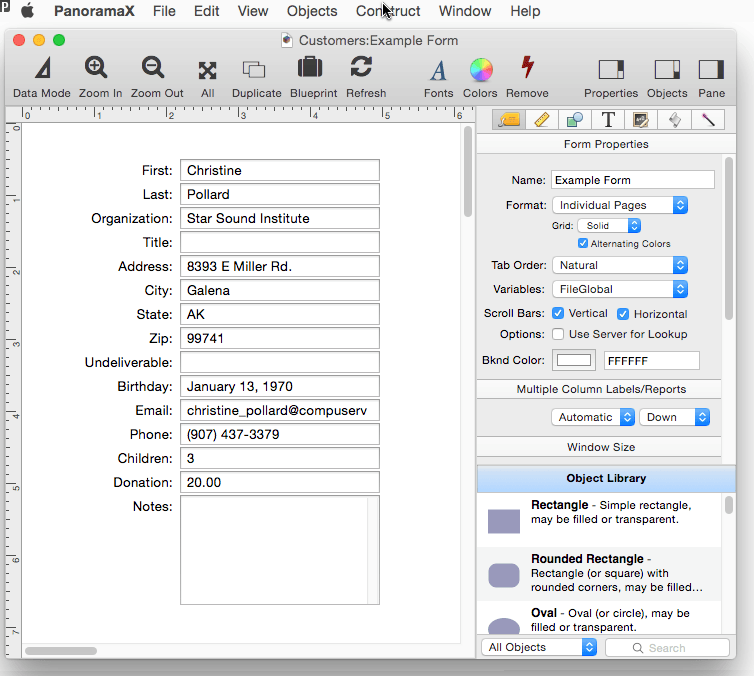Toggle Alternating Colors checkbox
Viewport: 754px width, 676px height.
click(x=582, y=243)
